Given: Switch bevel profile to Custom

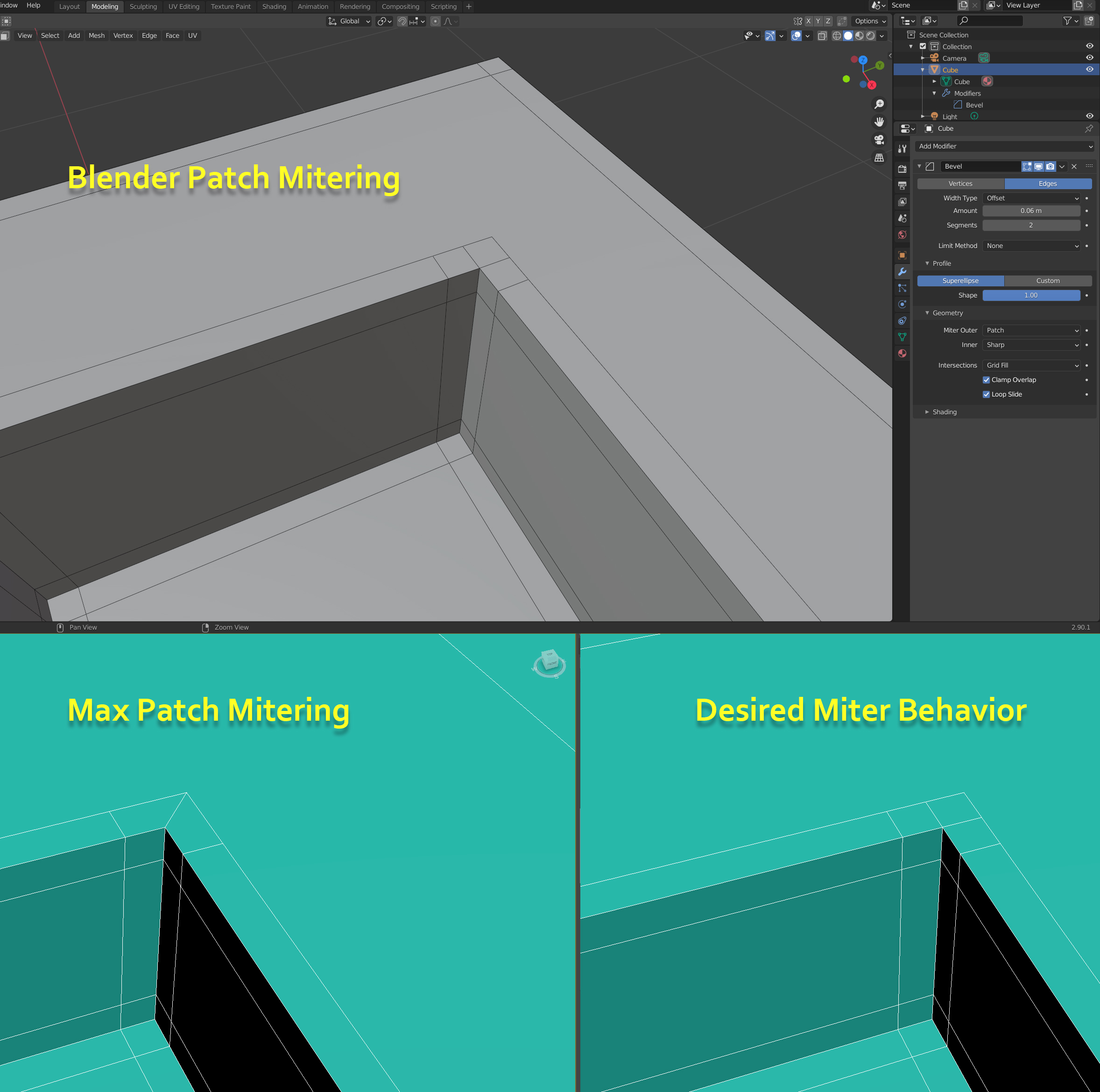Looking at the screenshot, I should coord(1048,280).
